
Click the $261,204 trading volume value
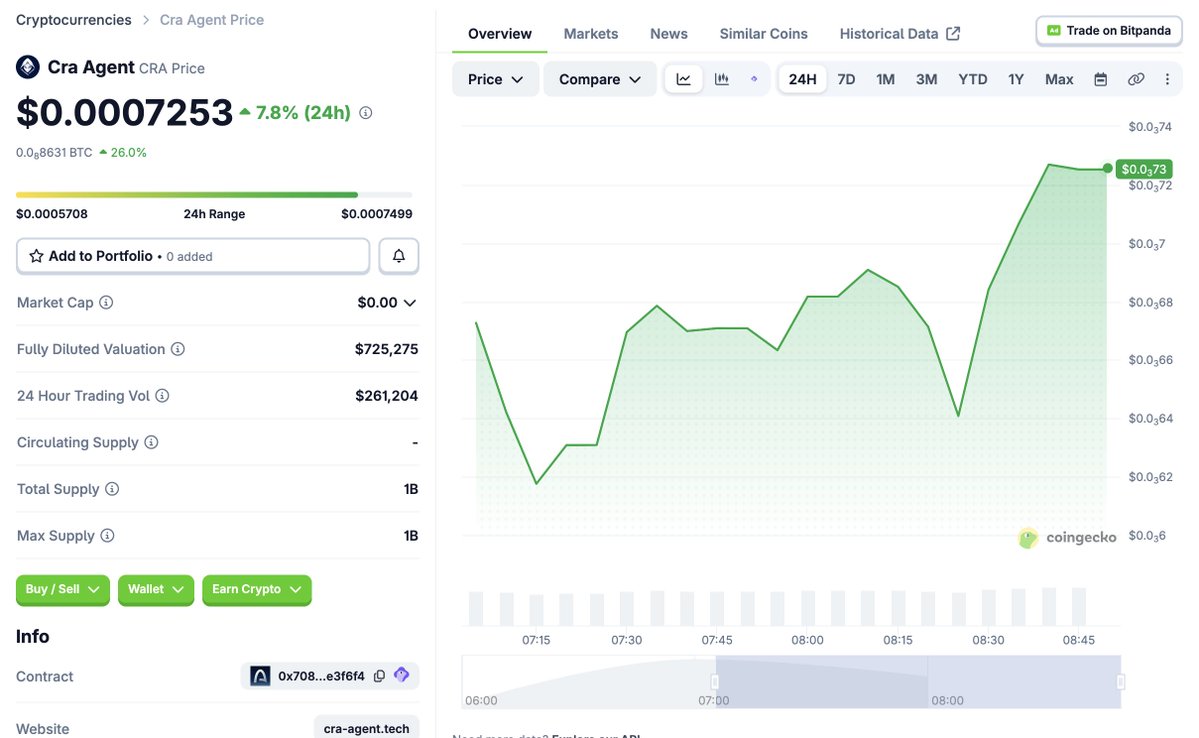tap(386, 395)
